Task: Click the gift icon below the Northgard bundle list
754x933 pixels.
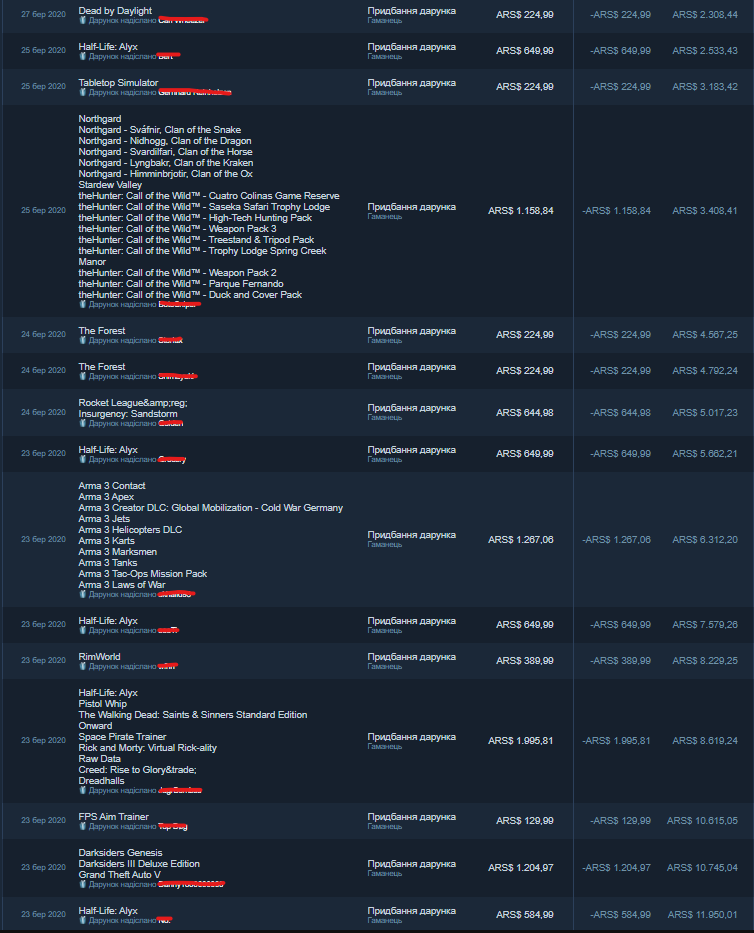Action: [83, 304]
